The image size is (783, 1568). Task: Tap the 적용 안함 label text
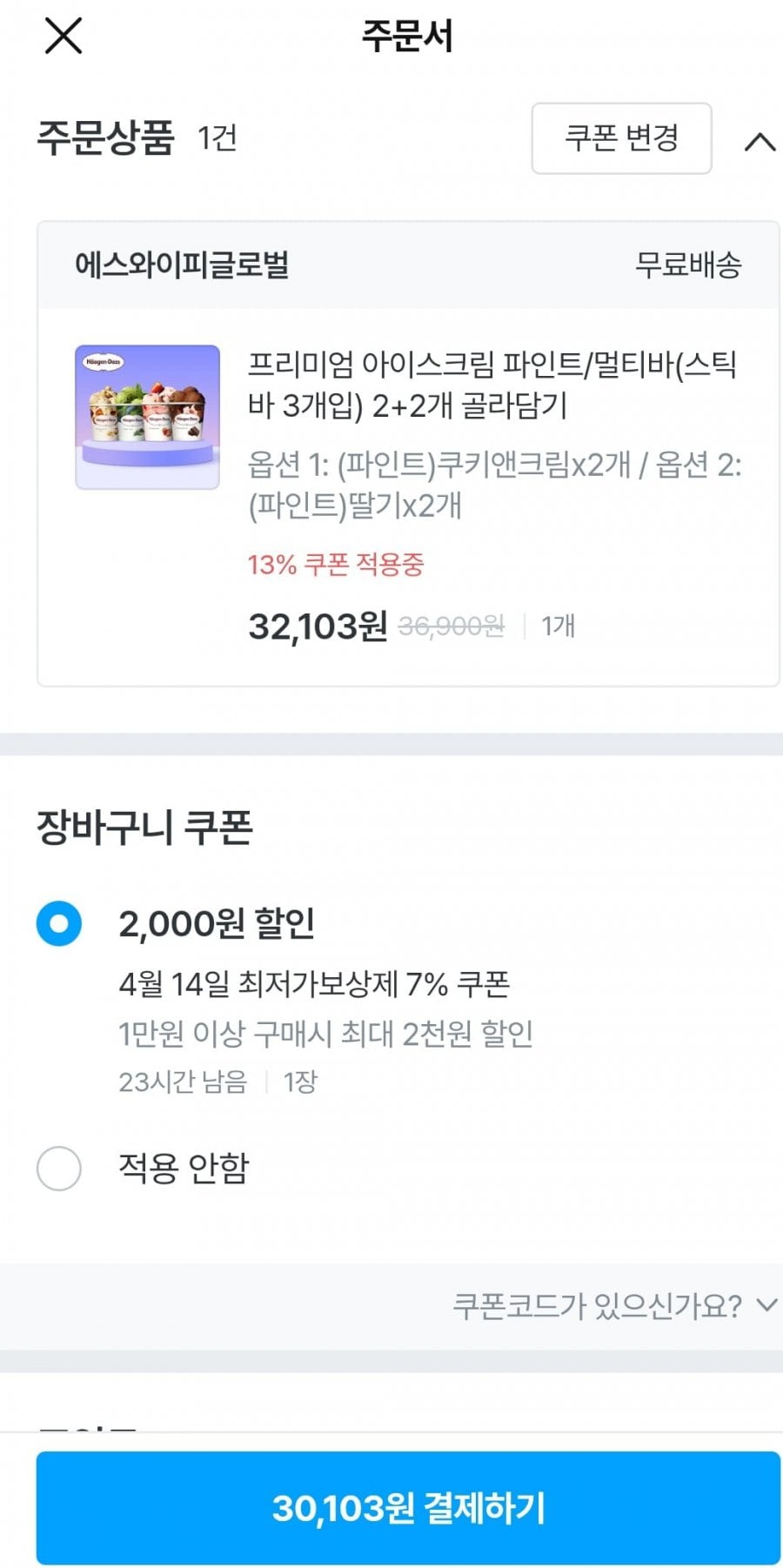pyautogui.click(x=184, y=1168)
